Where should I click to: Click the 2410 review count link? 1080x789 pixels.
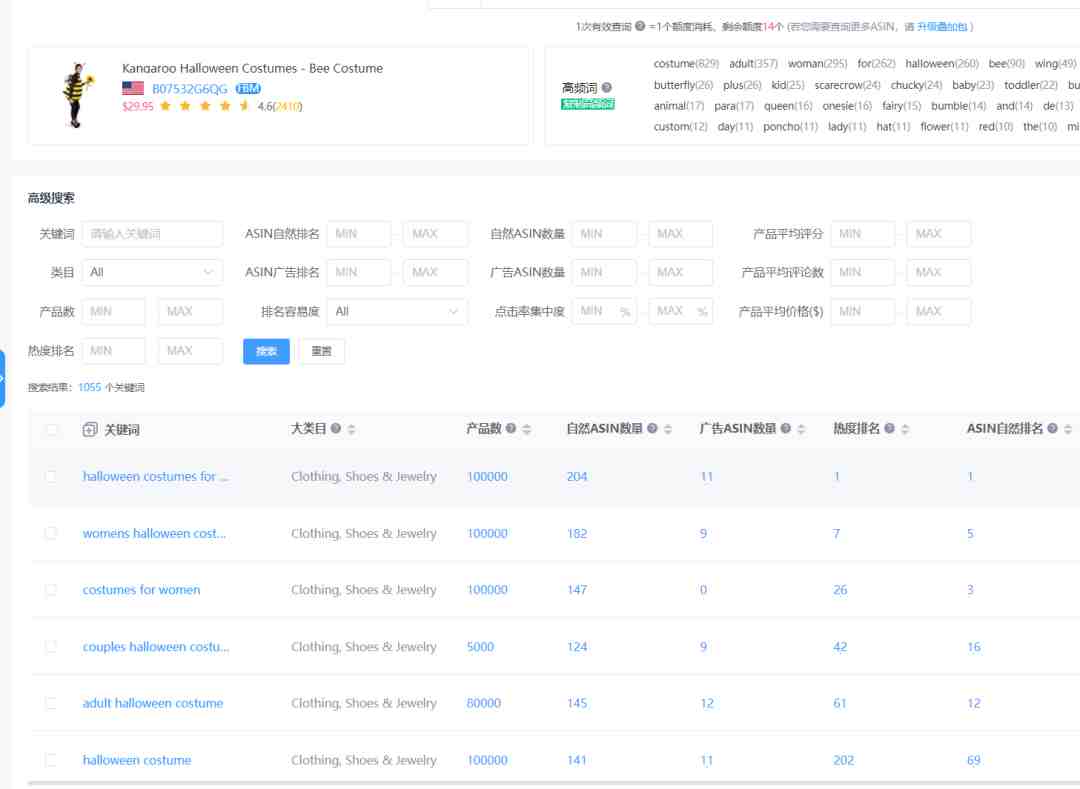click(288, 106)
